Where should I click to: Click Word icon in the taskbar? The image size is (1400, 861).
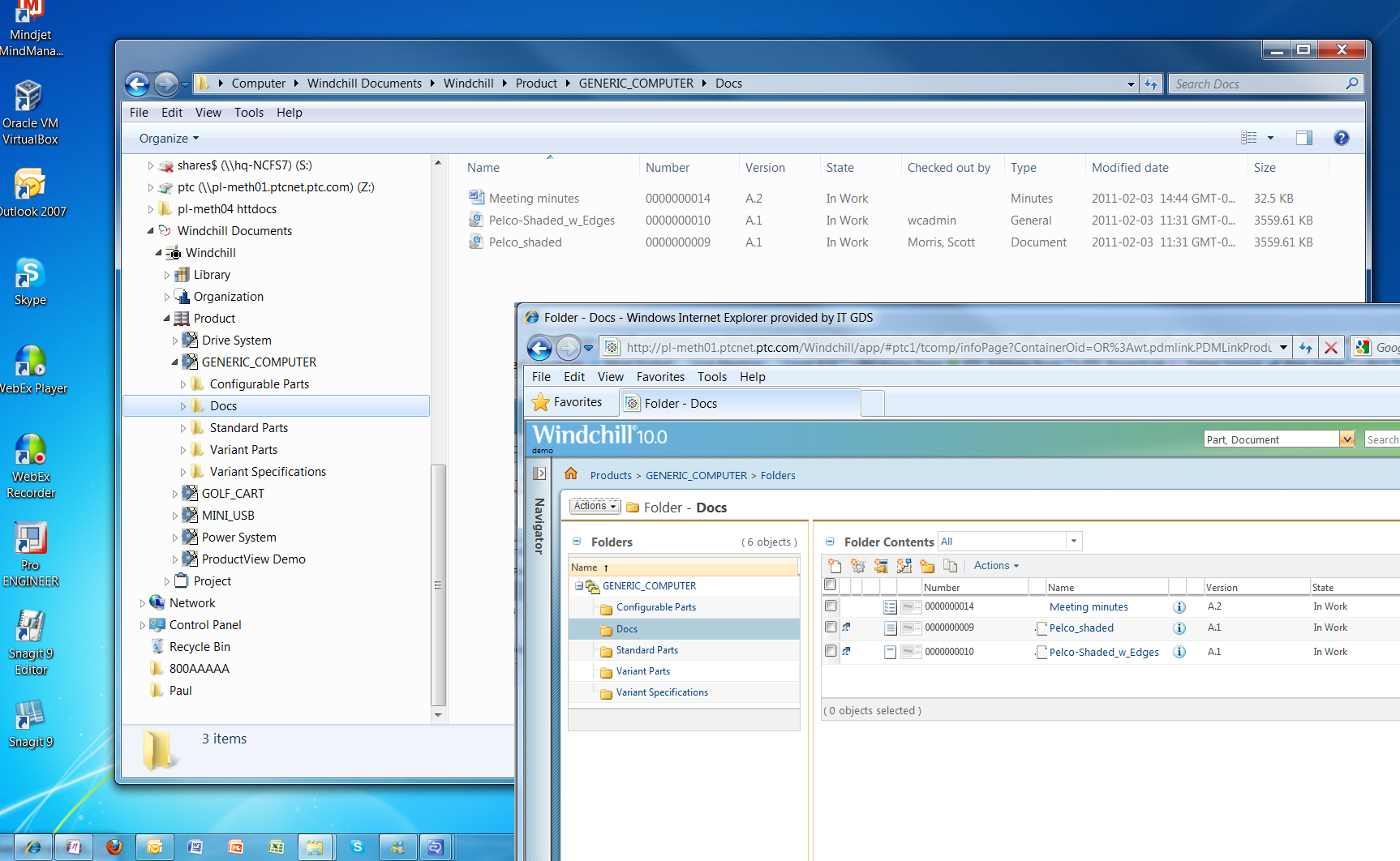(195, 847)
